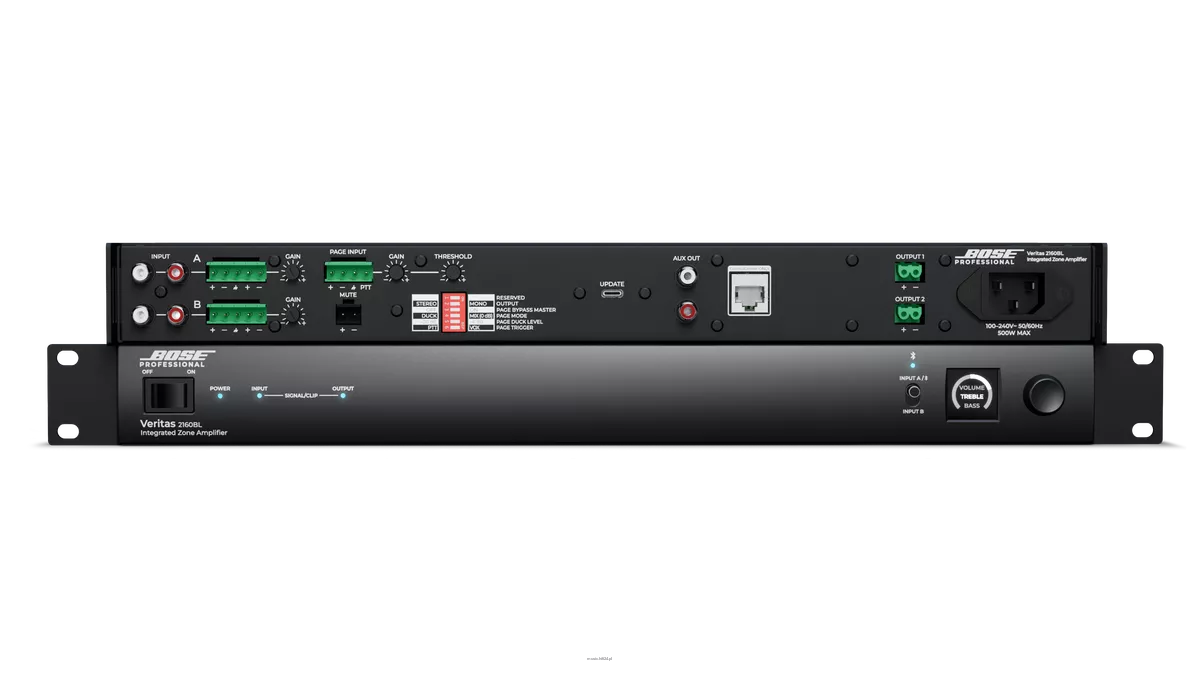This screenshot has height=675, width=1200.
Task: Click the Threshold knob
Action: click(x=453, y=272)
